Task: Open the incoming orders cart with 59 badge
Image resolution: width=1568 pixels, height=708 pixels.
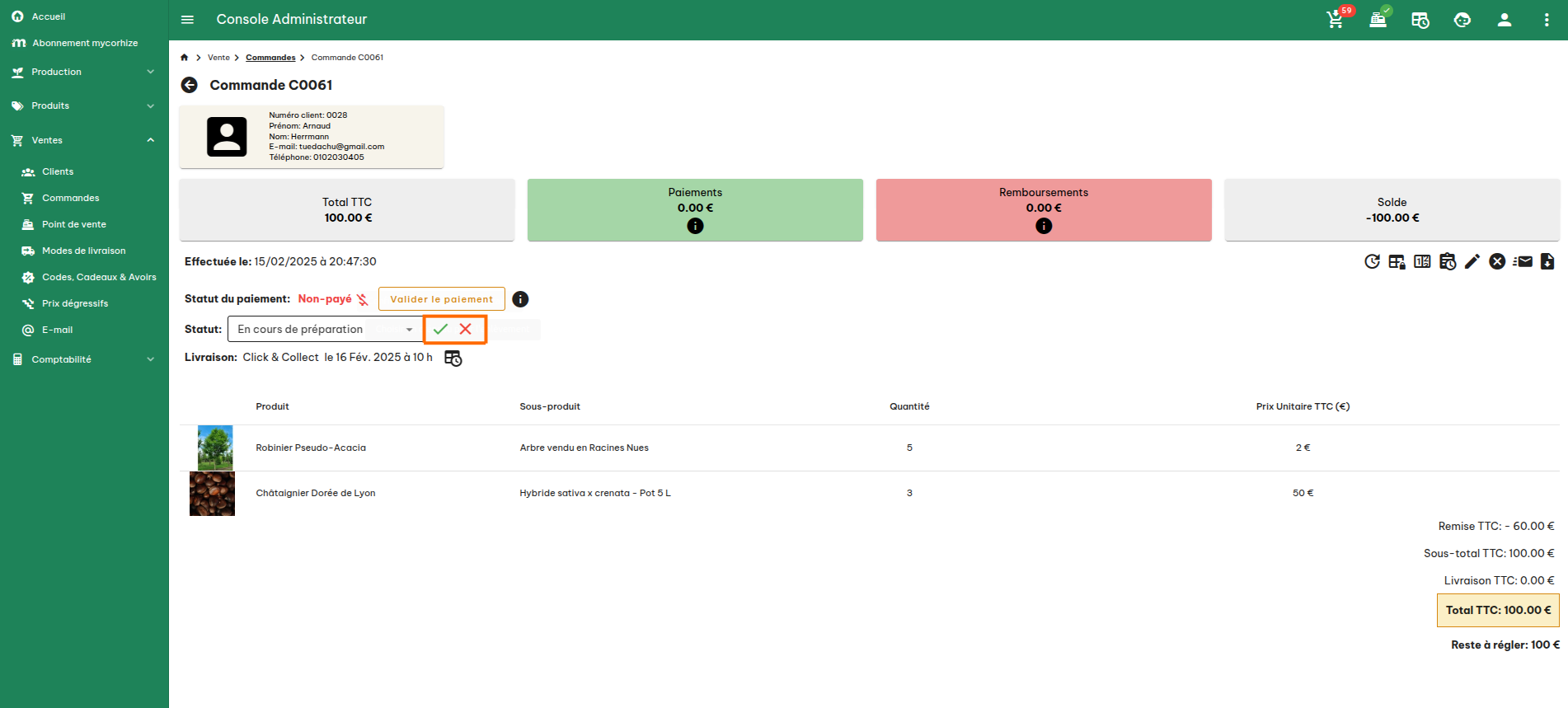Action: click(x=1336, y=20)
